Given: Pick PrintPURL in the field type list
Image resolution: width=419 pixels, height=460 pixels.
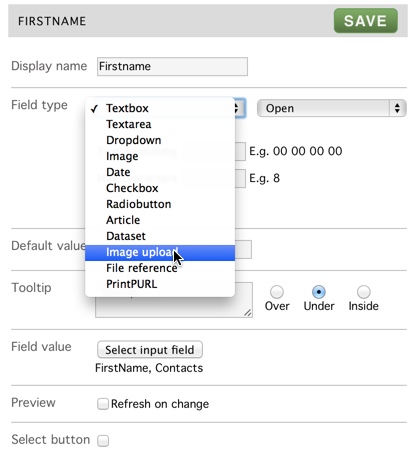Looking at the screenshot, I should click(160, 284).
